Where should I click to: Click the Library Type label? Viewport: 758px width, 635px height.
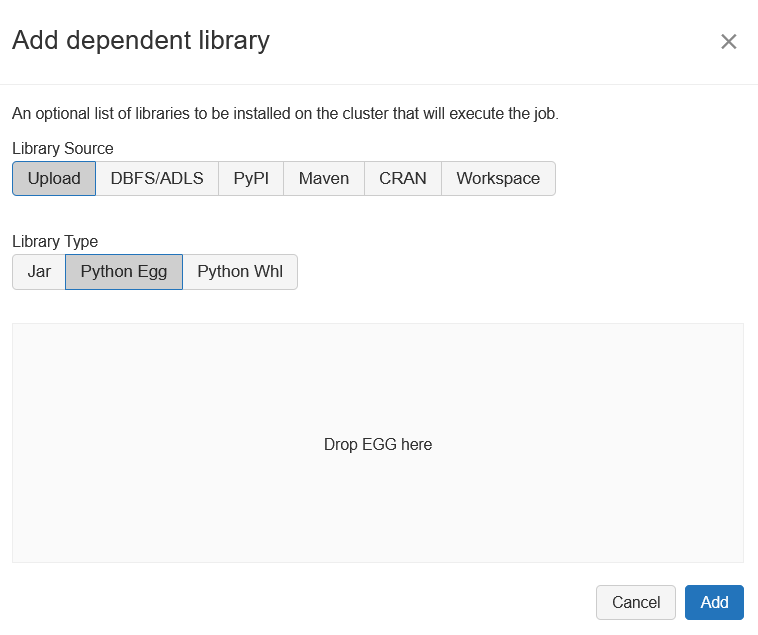pos(55,241)
